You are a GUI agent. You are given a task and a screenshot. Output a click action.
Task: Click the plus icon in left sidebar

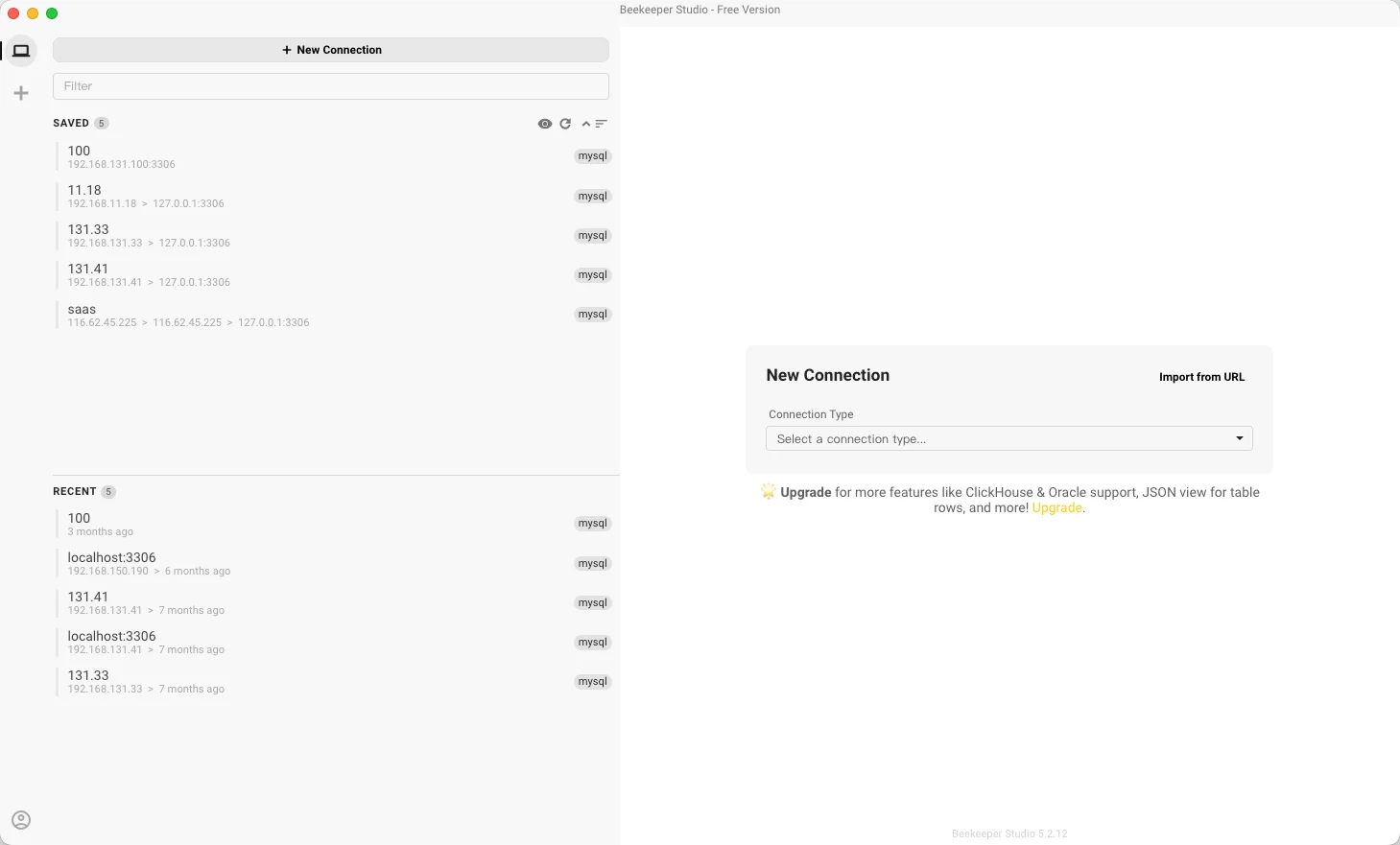pos(21,93)
